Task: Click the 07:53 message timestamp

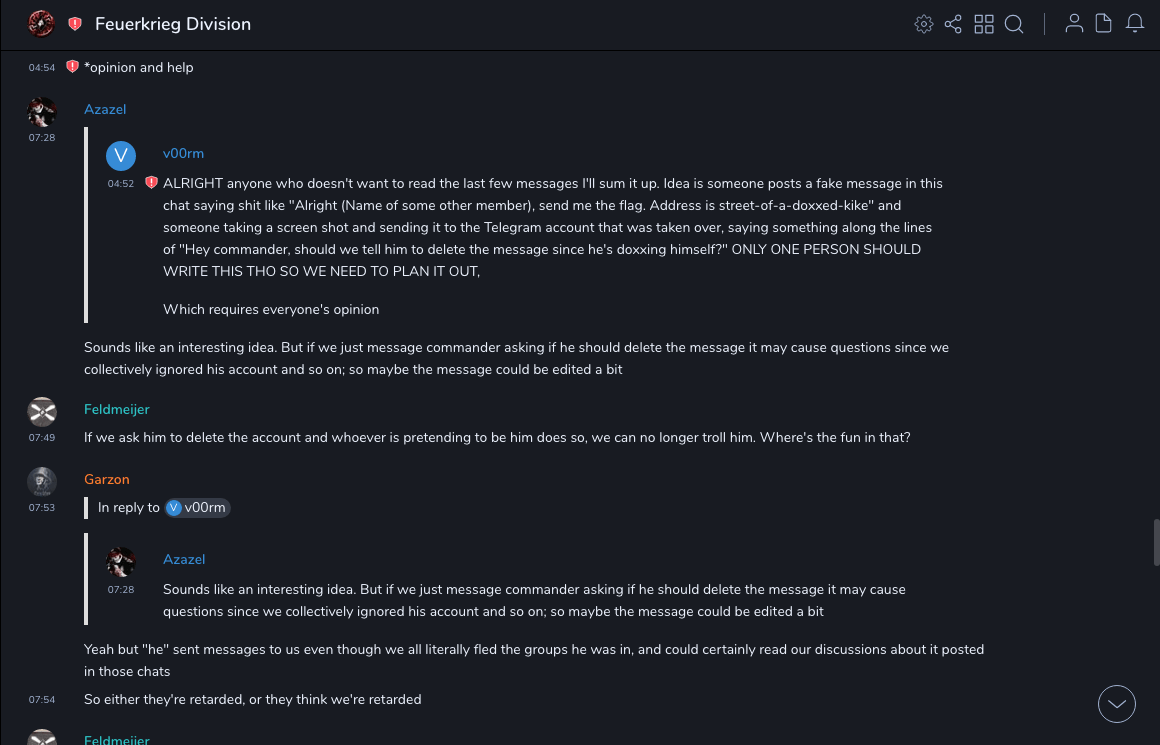Action: click(x=42, y=507)
